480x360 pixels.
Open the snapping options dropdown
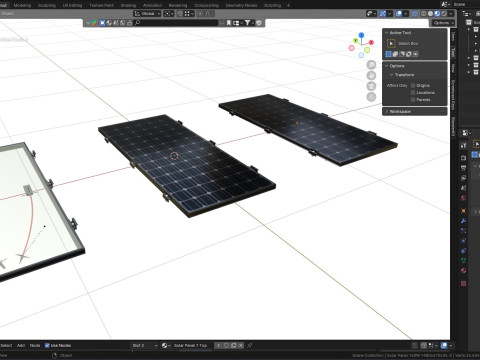click(x=189, y=14)
